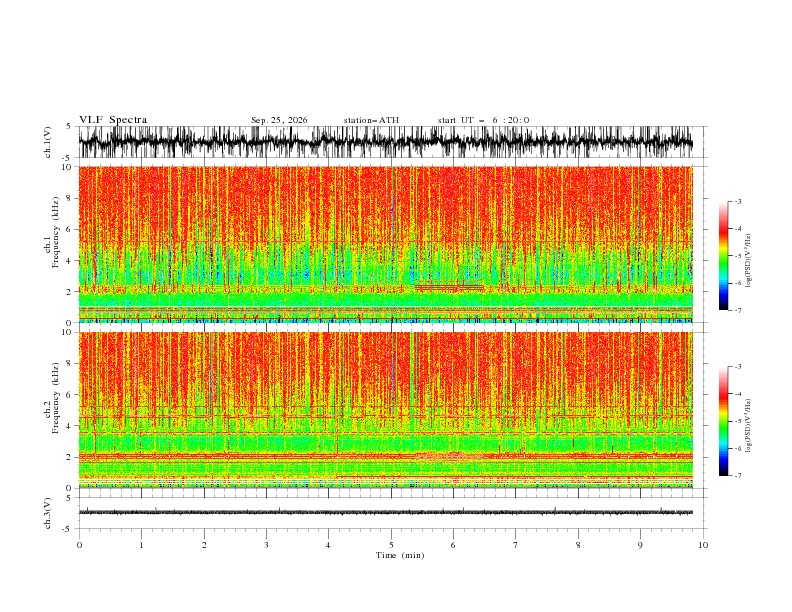Screen dimensions: 792x612
Task: Click the ch.2 color scale bar
Action: pyautogui.click(x=723, y=421)
